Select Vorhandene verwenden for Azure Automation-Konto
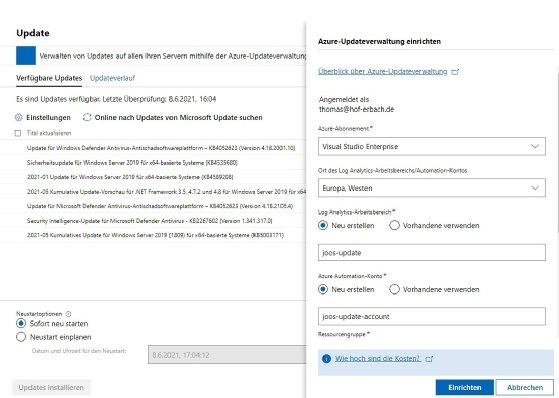The height and width of the screenshot is (398, 559). [394, 289]
